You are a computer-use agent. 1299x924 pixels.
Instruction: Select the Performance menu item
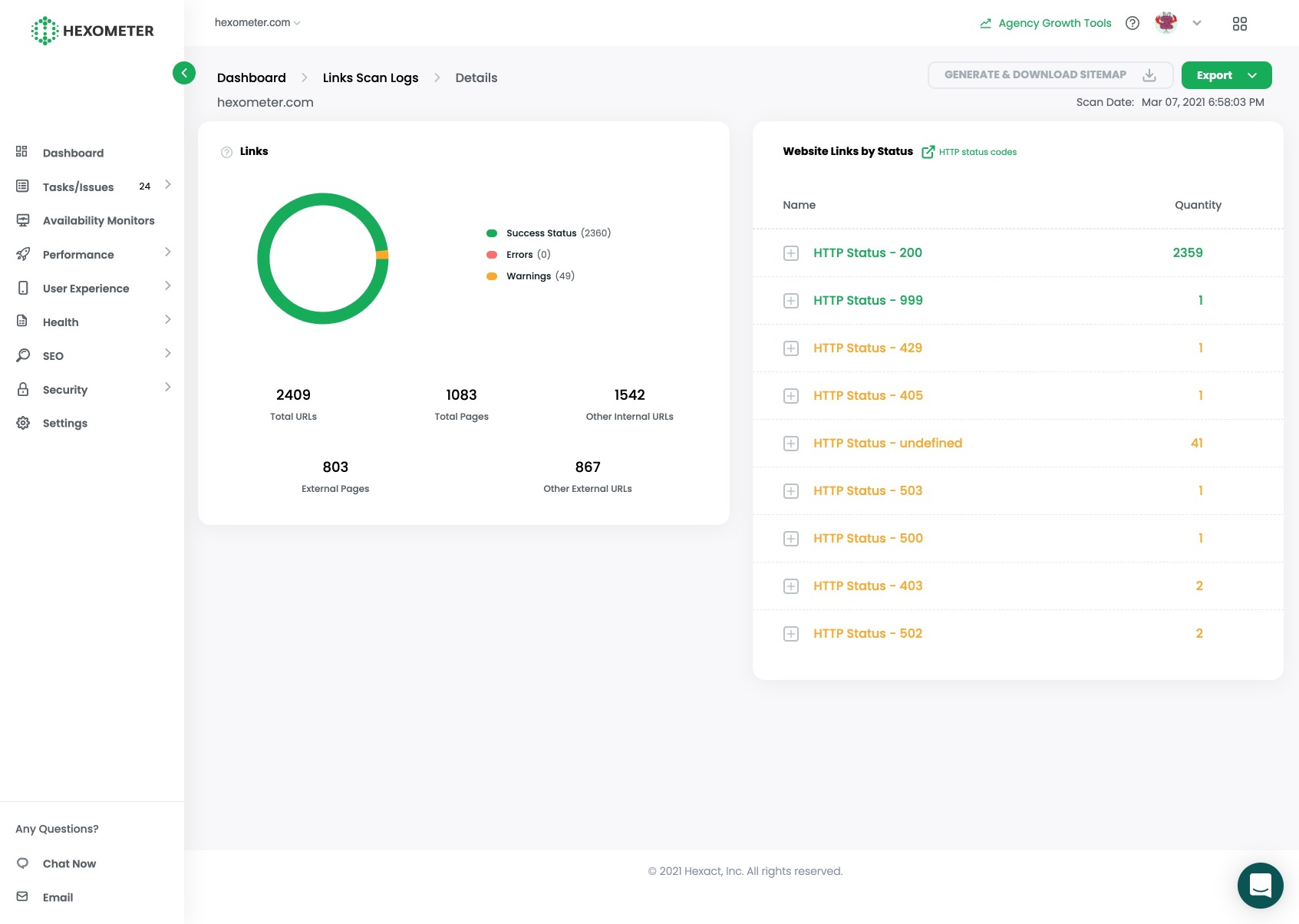click(78, 255)
